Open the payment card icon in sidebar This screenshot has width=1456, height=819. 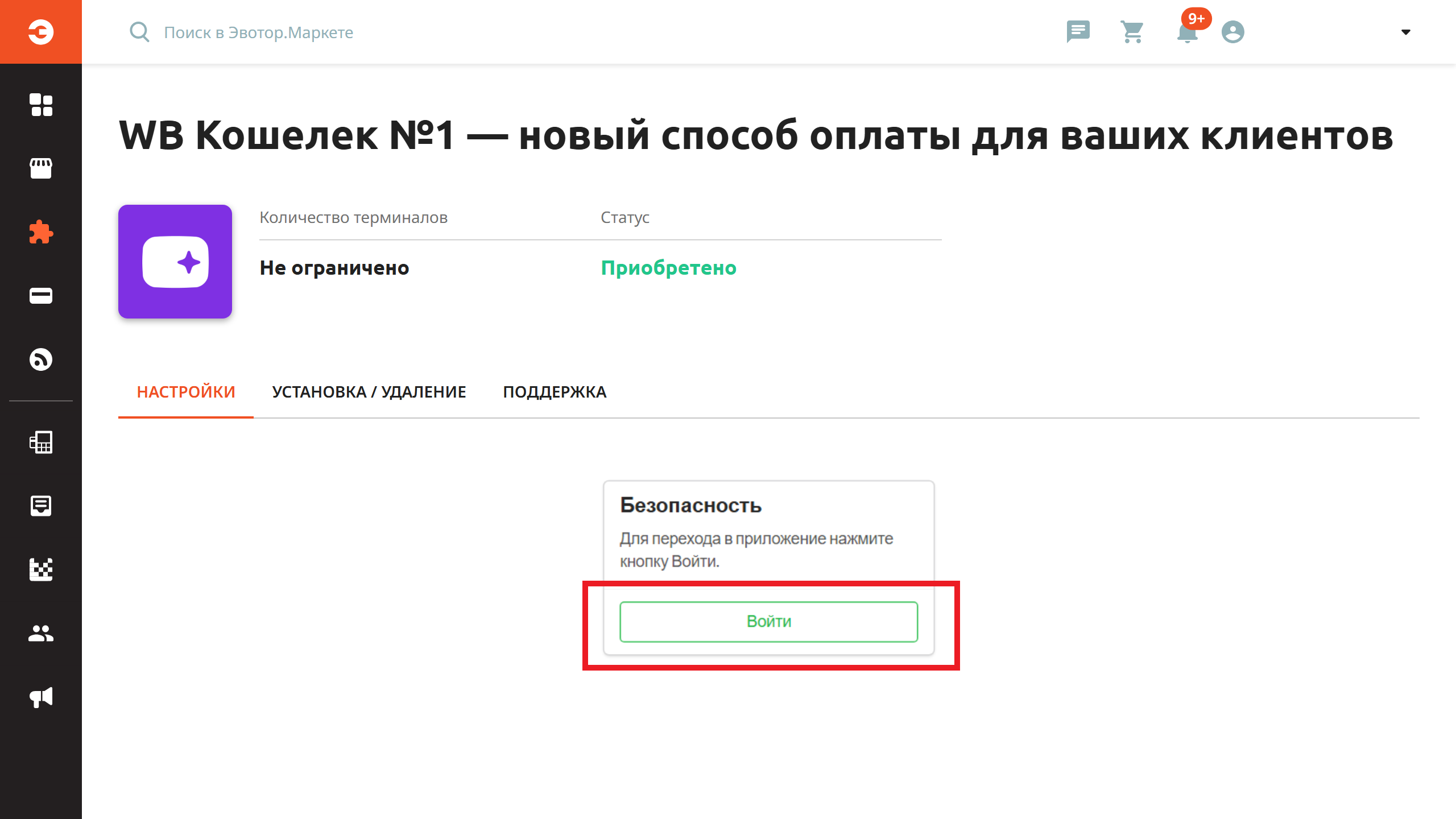tap(41, 296)
